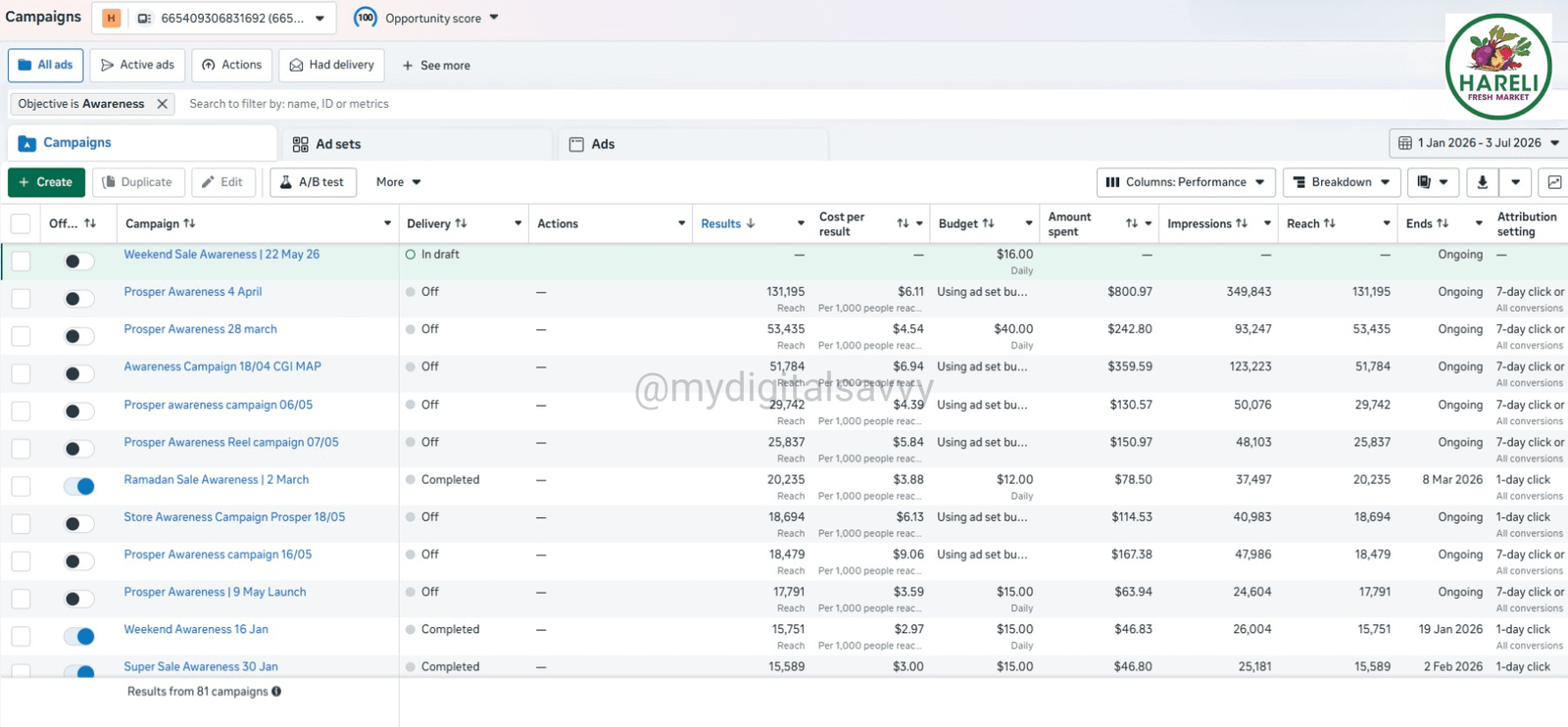Remove the Objective is Awareness filter
Screen dimensions: 1568x727
pyautogui.click(x=163, y=104)
